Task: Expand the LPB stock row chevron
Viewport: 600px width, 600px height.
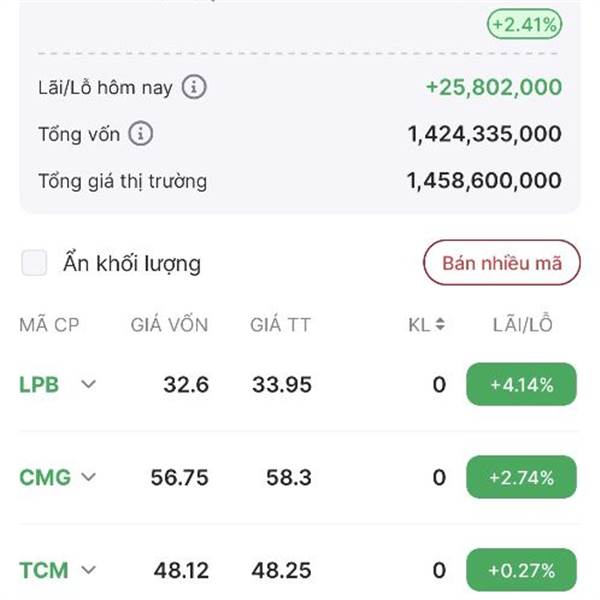Action: [x=88, y=383]
